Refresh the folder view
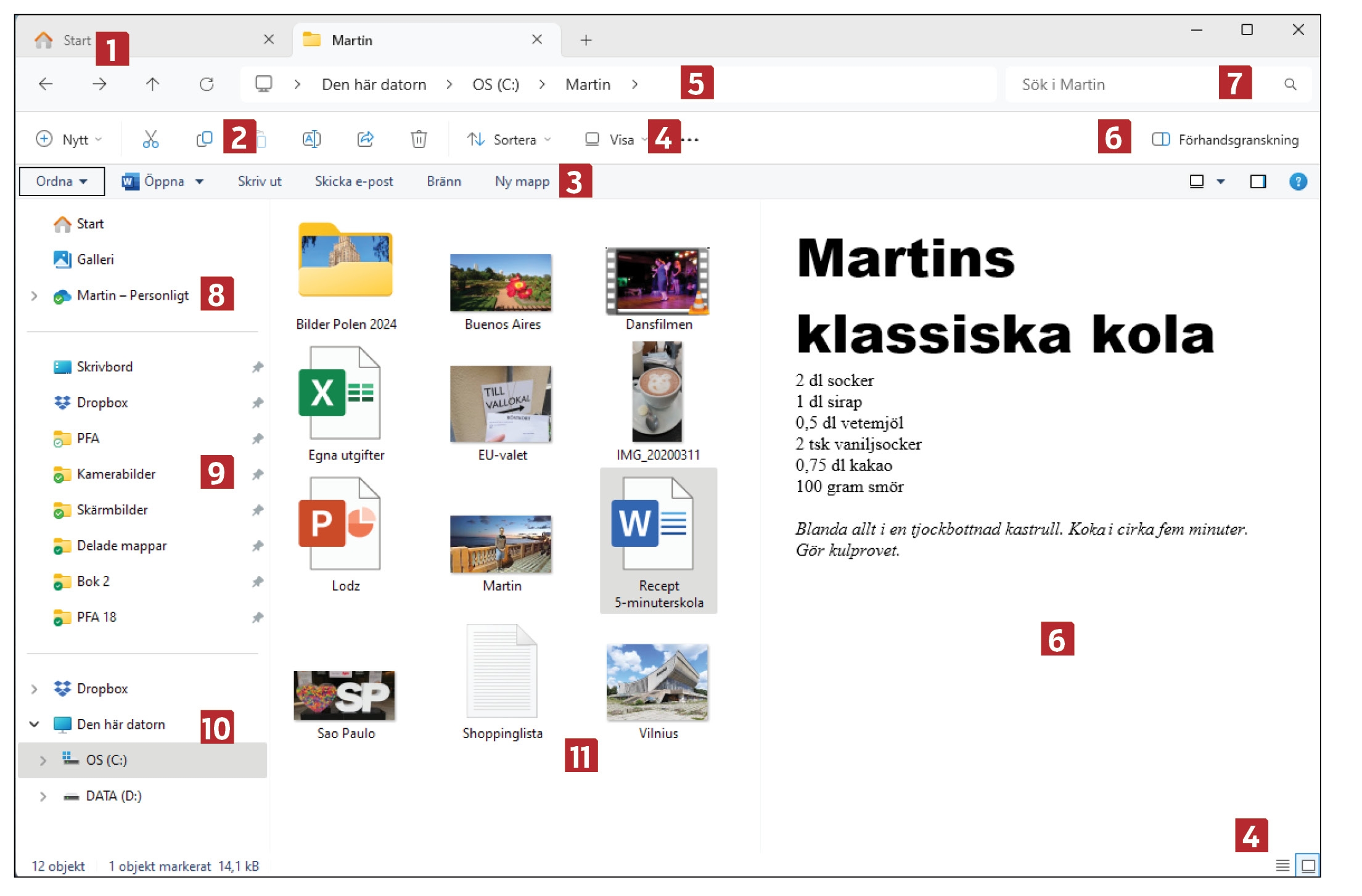 (206, 84)
